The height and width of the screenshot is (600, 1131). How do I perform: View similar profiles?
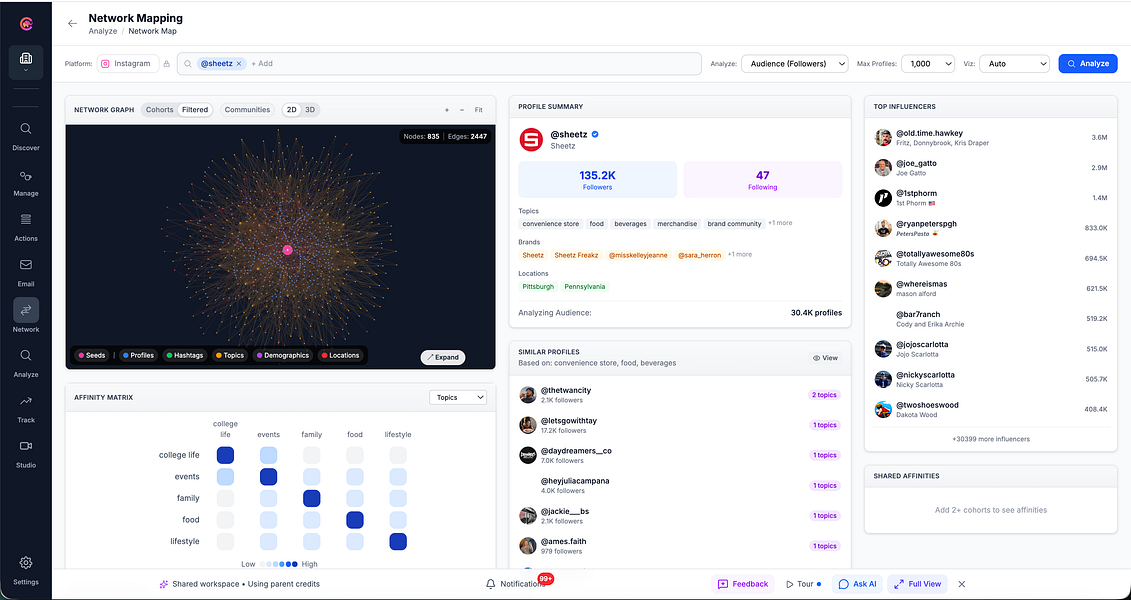coord(825,358)
